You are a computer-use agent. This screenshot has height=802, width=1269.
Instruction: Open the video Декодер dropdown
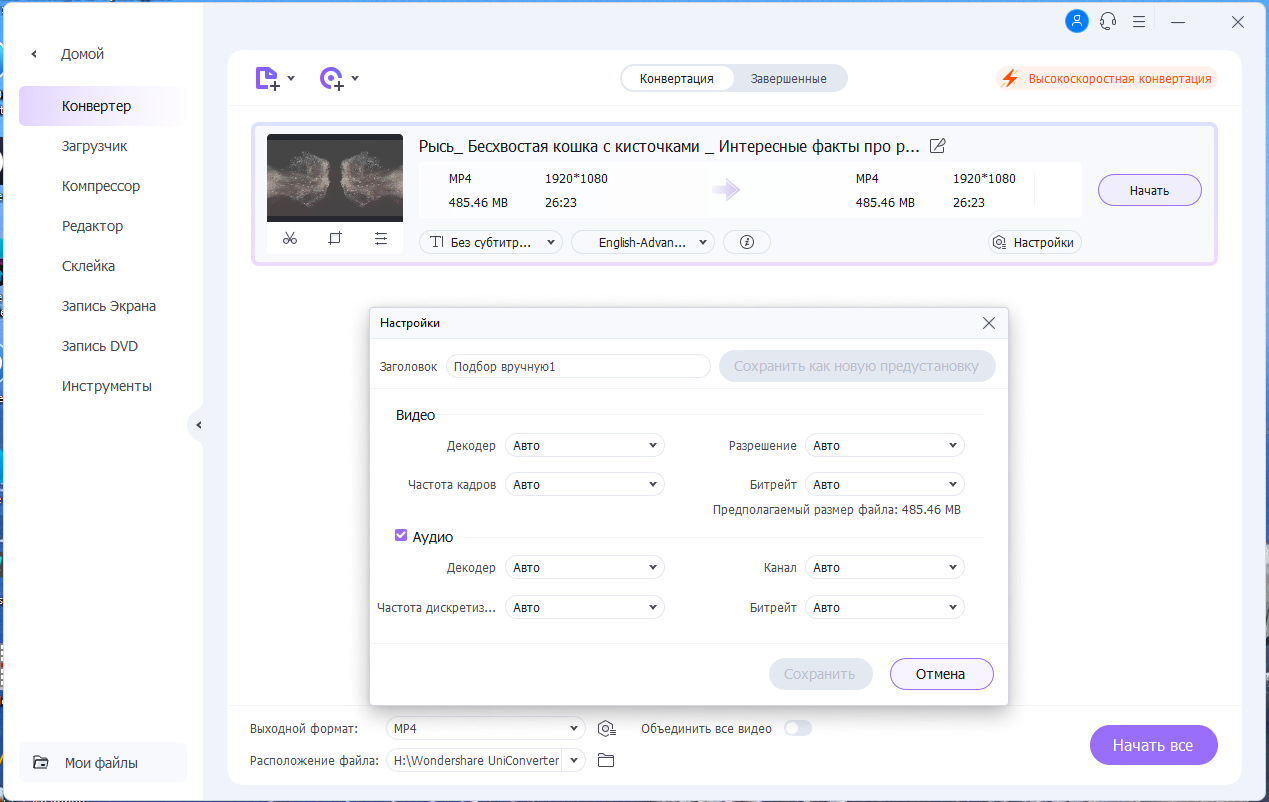point(585,445)
